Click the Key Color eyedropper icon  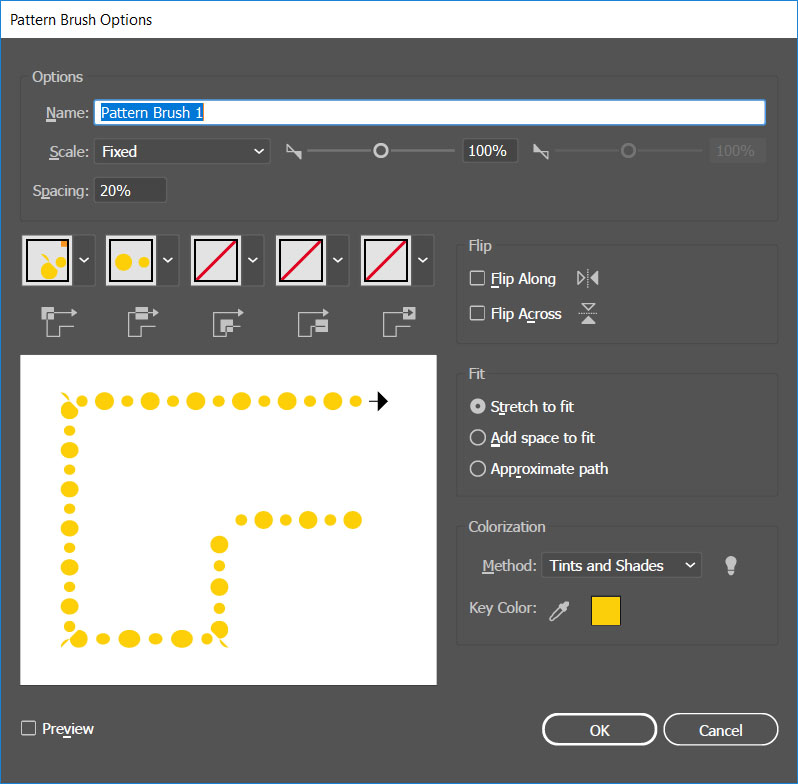(x=559, y=610)
